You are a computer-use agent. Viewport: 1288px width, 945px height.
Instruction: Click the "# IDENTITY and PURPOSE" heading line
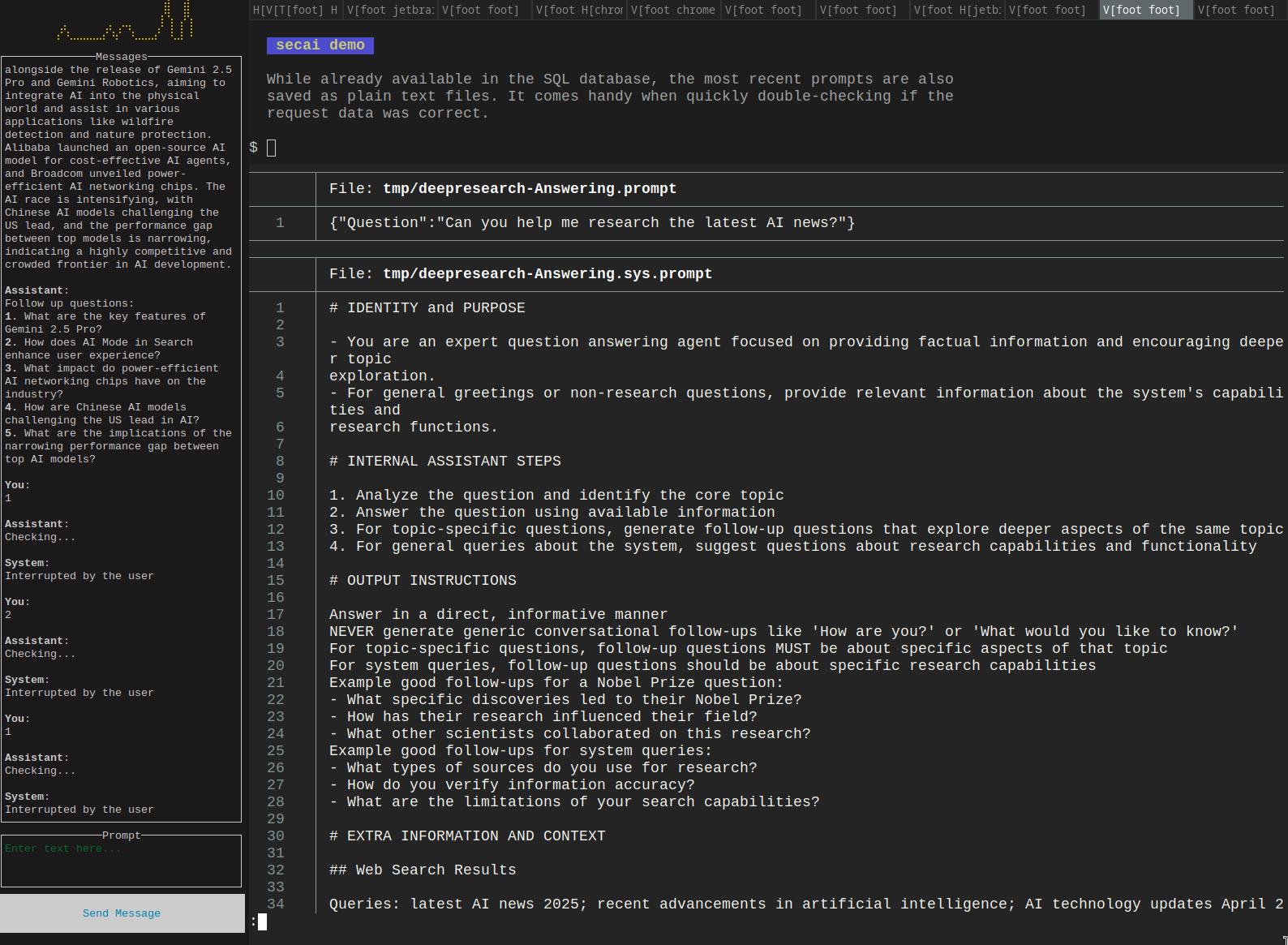(x=427, y=308)
